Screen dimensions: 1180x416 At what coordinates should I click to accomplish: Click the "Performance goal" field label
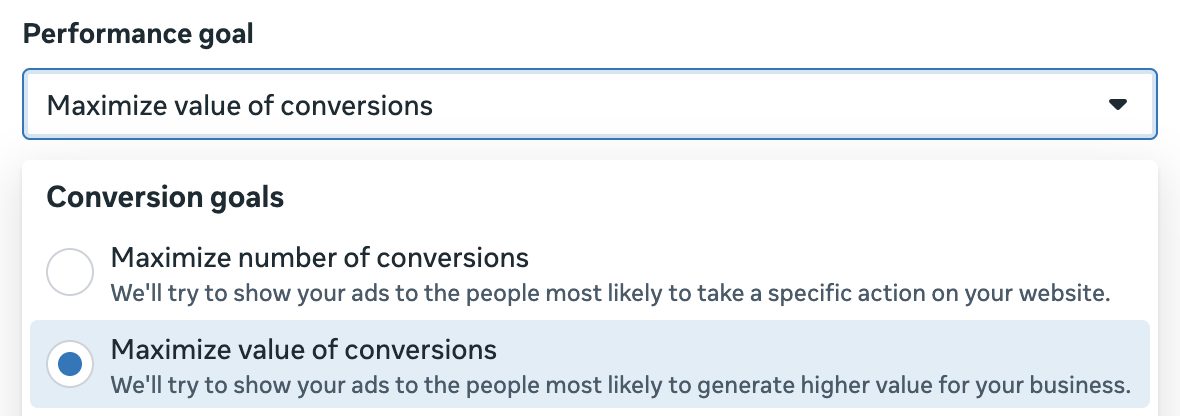coord(138,34)
